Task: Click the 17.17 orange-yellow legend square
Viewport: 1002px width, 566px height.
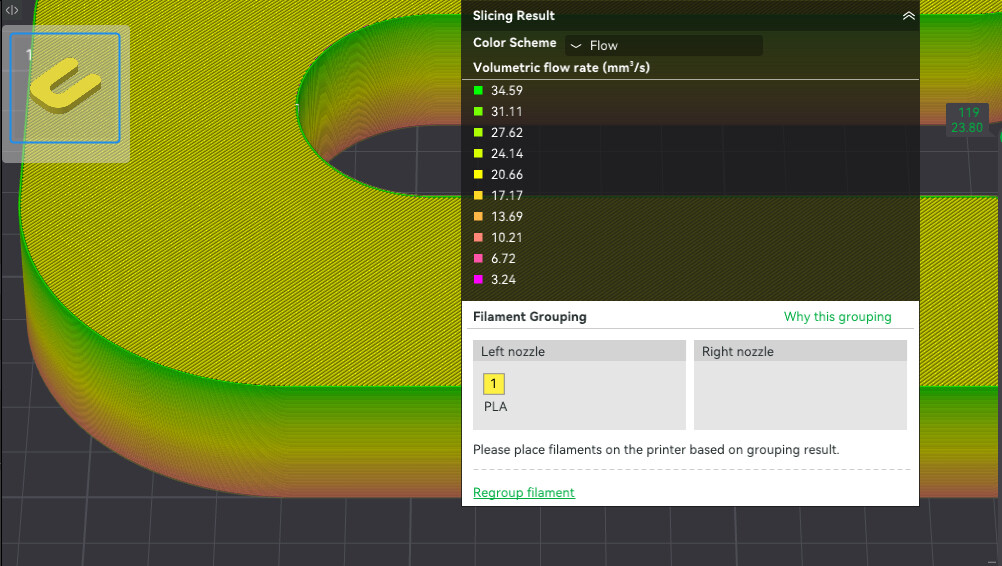Action: click(478, 195)
